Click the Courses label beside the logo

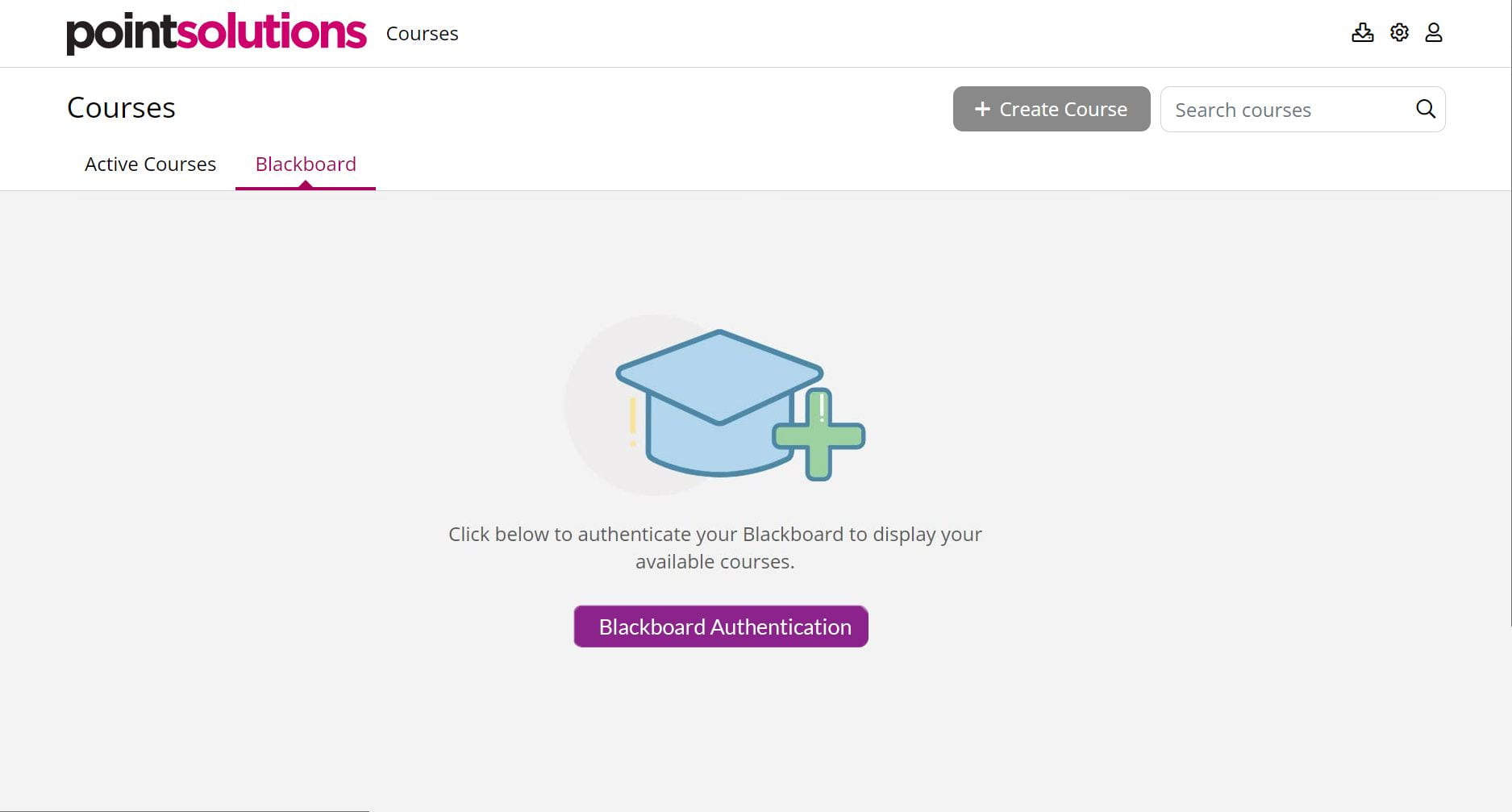tap(422, 33)
